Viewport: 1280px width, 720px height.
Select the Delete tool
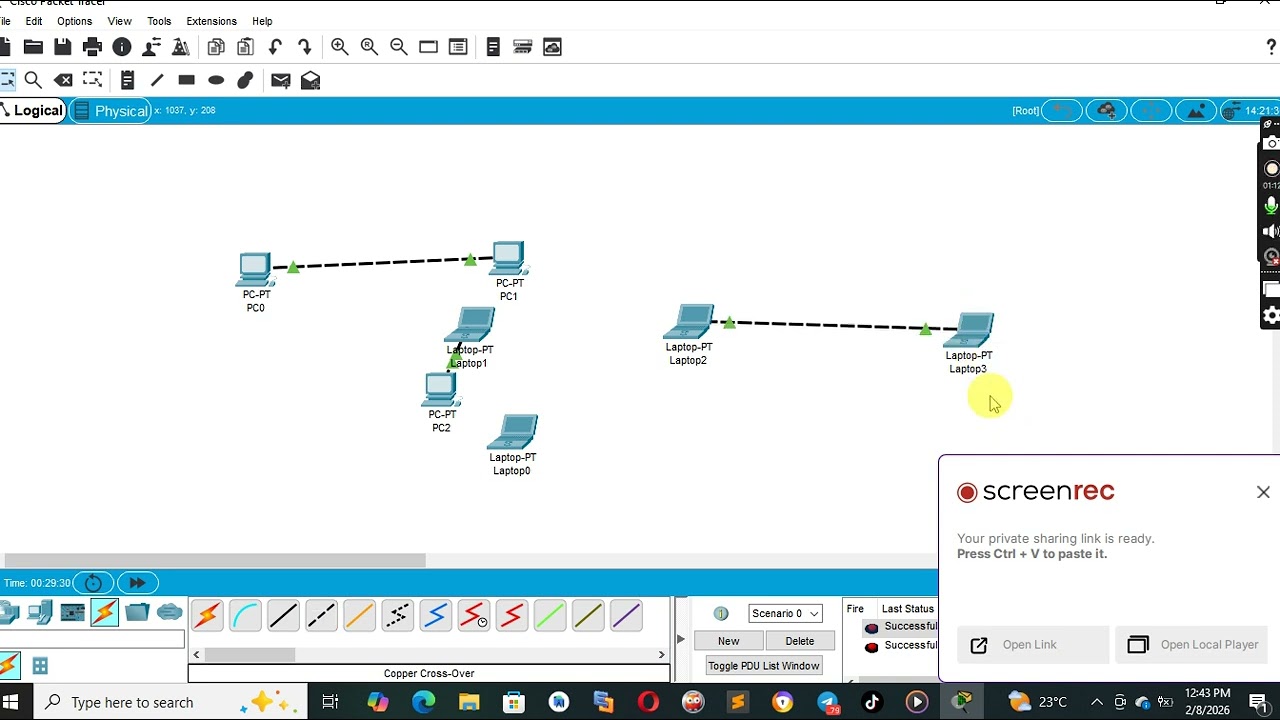pos(63,80)
